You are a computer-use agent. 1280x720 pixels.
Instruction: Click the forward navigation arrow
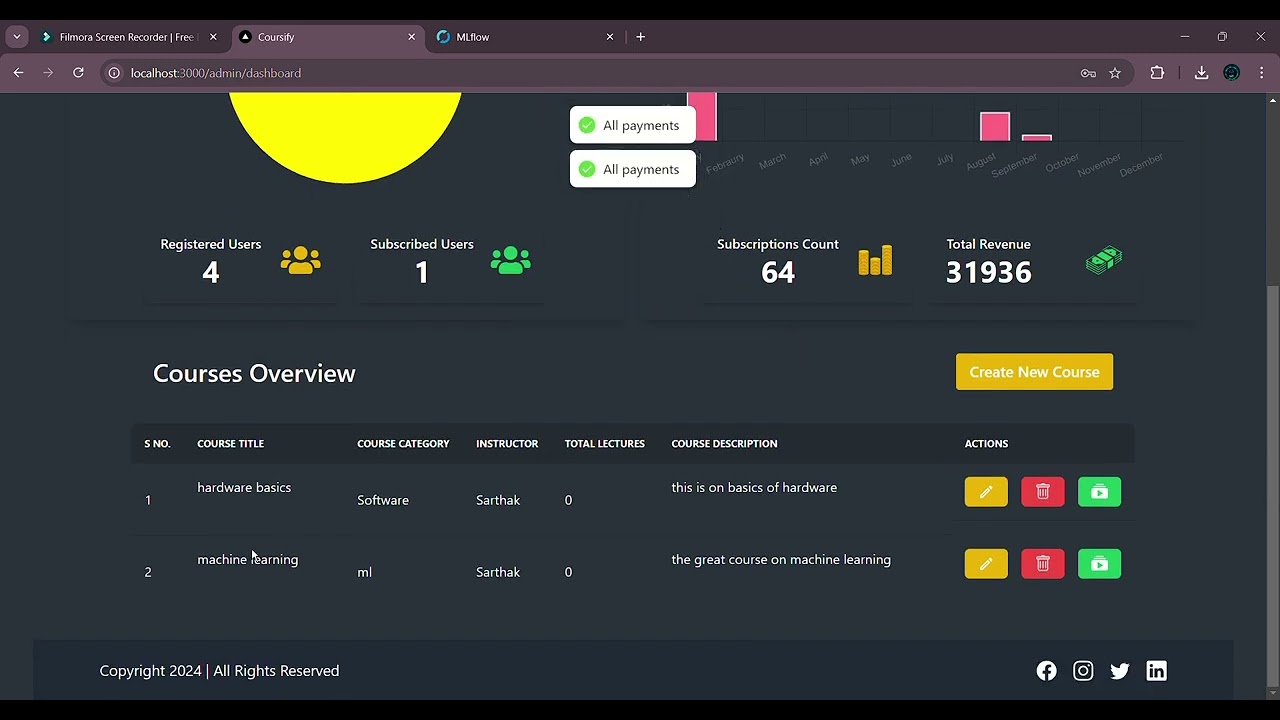pyautogui.click(x=48, y=73)
